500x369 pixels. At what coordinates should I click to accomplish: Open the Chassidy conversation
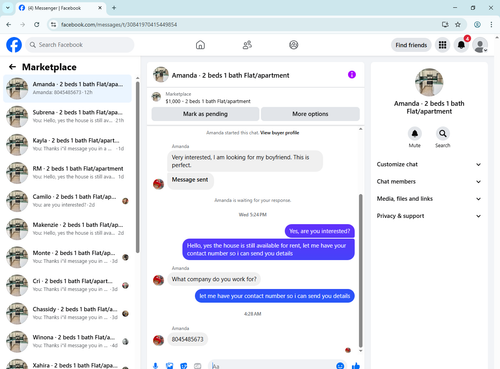coord(67,313)
